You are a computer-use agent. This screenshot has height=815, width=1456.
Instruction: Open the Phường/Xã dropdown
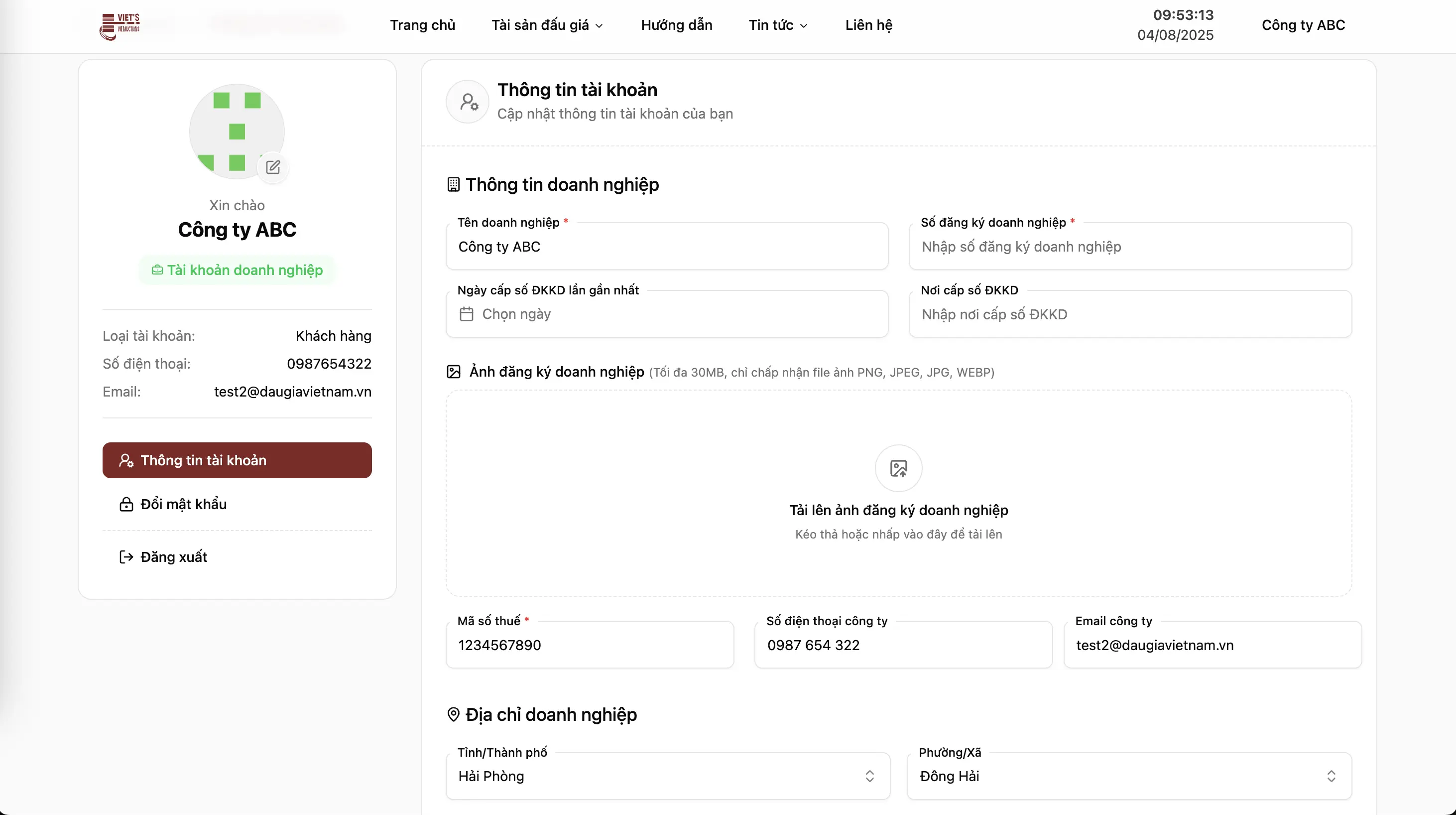1129,776
